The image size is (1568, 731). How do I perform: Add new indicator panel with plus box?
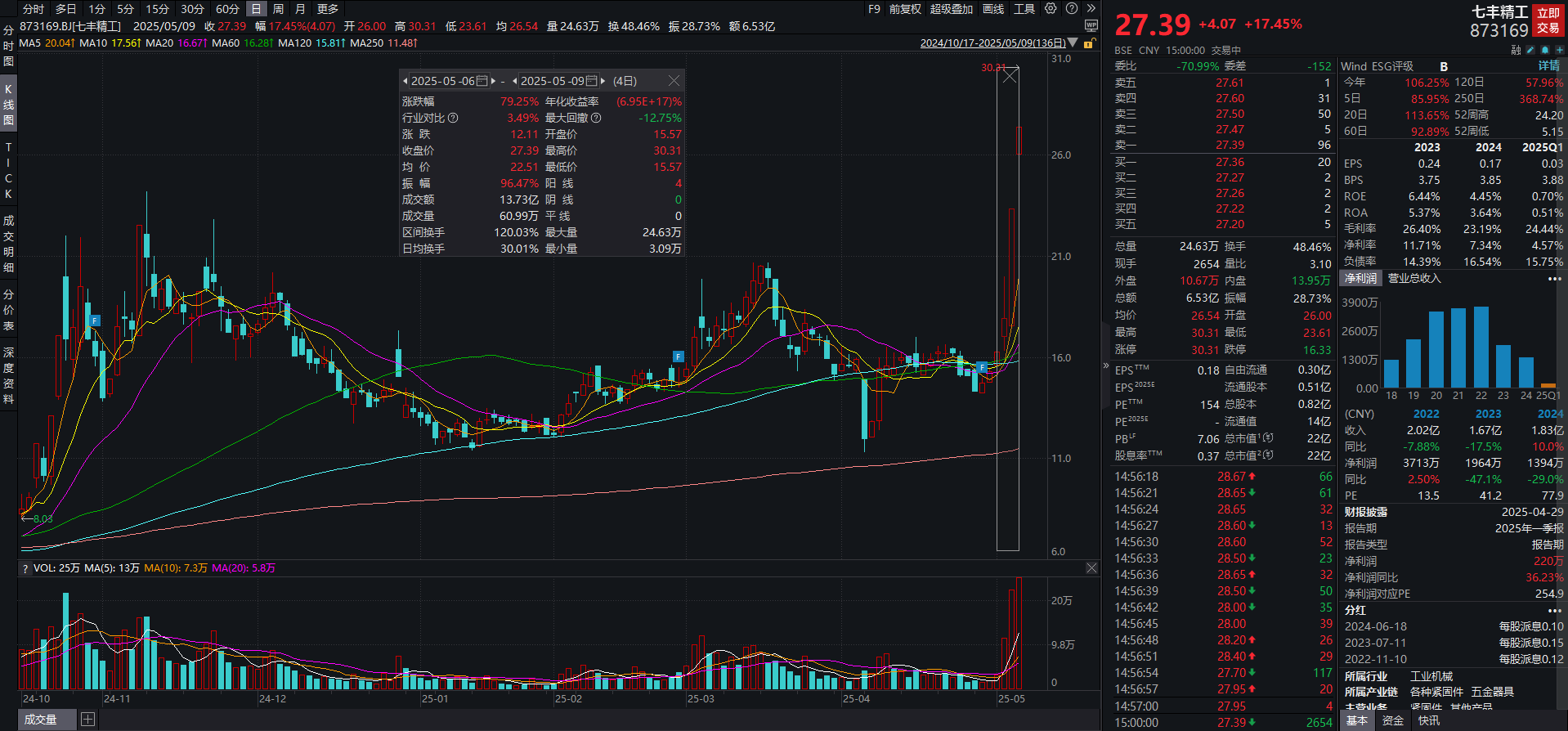[87, 720]
